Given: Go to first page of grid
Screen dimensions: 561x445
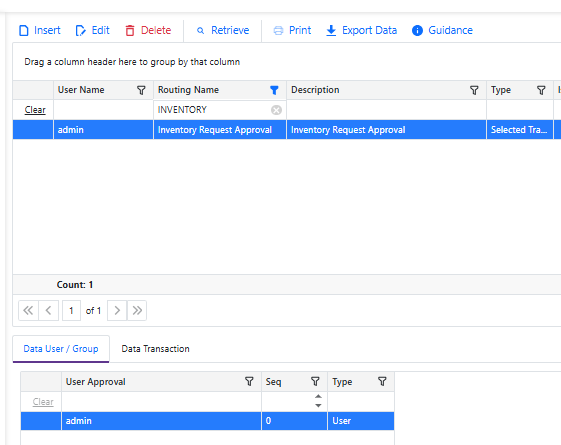Looking at the screenshot, I should point(28,310).
